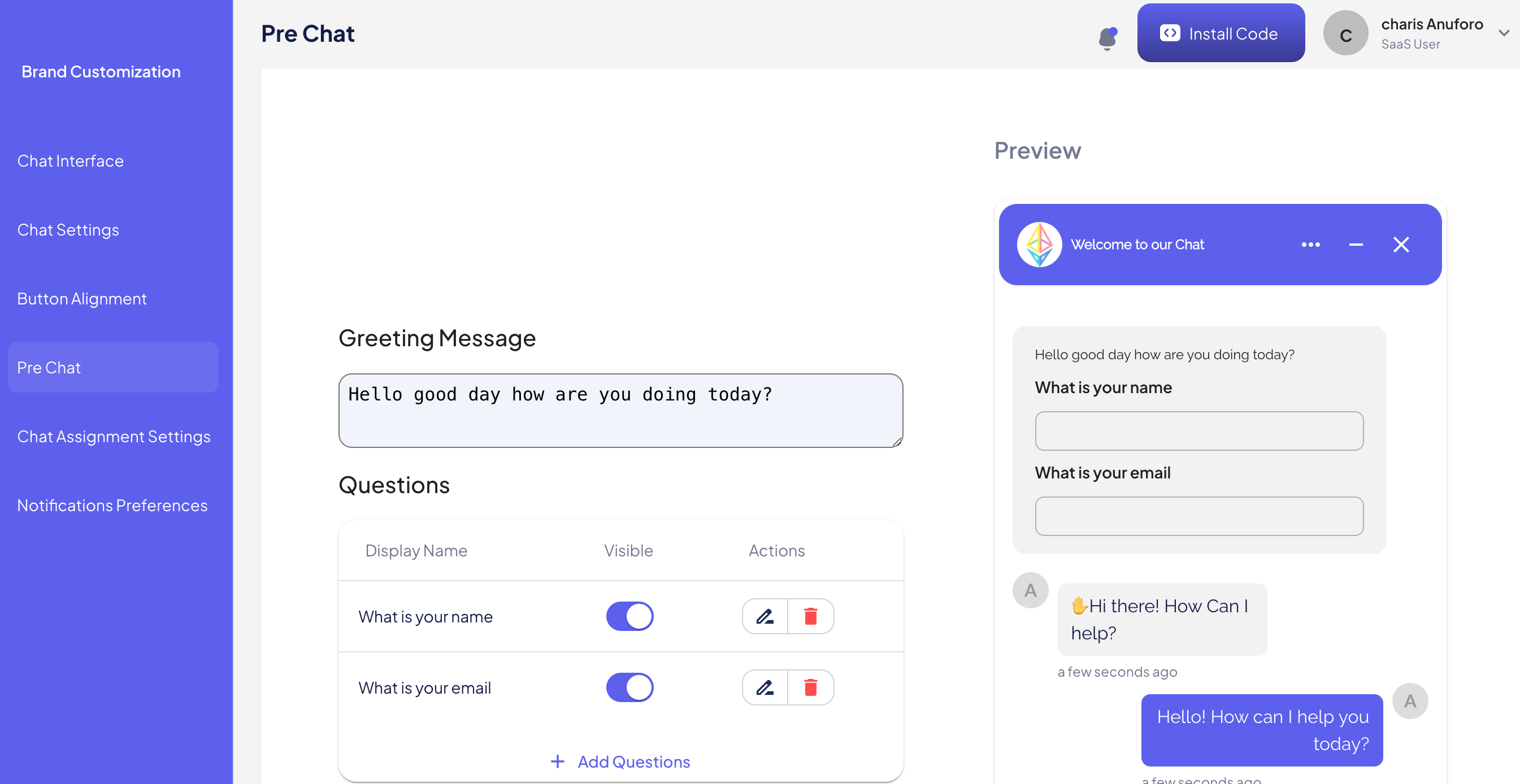Close the chat preview with X icon
Image resolution: width=1520 pixels, height=784 pixels.
pyautogui.click(x=1401, y=245)
